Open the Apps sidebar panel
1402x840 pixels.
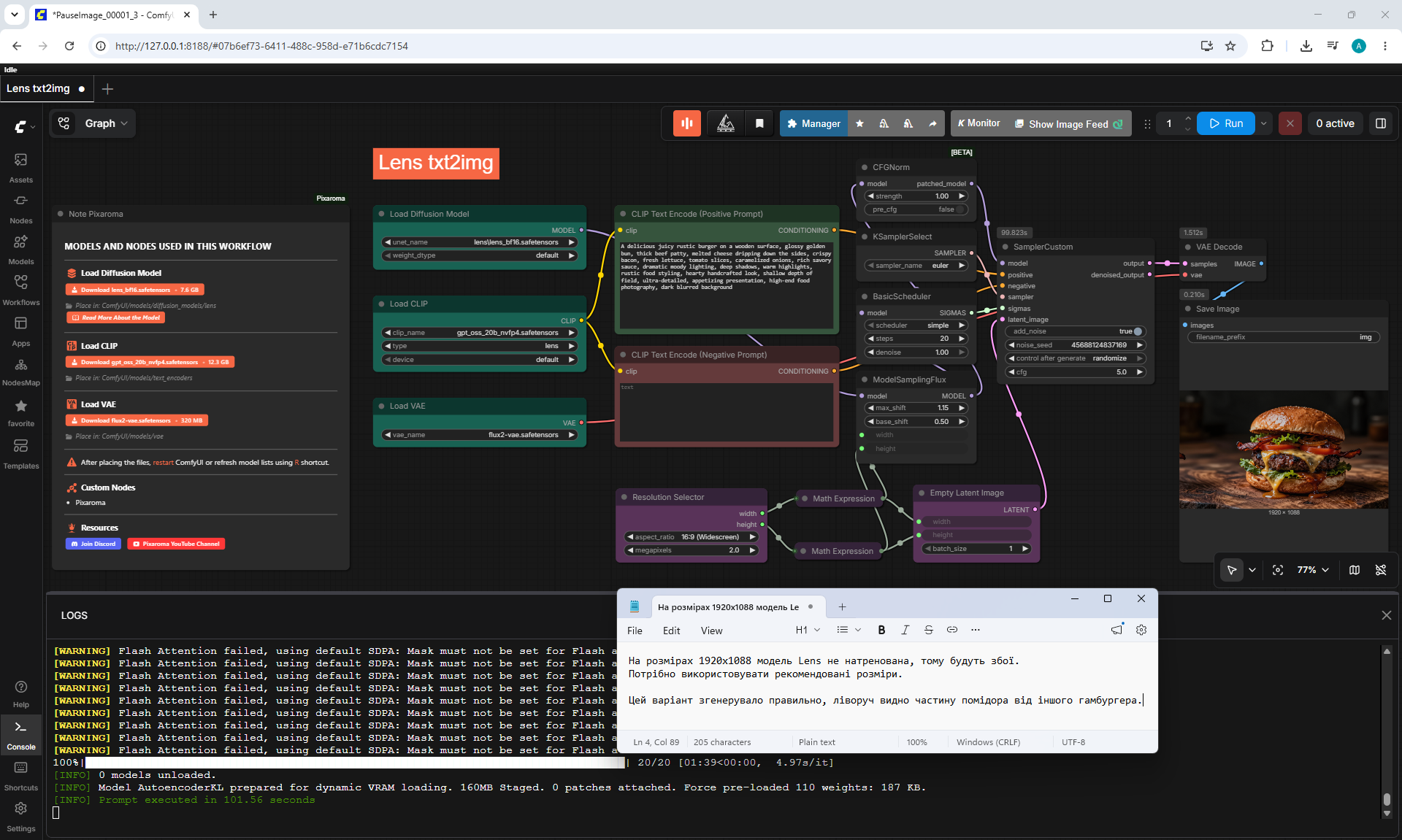pos(20,331)
